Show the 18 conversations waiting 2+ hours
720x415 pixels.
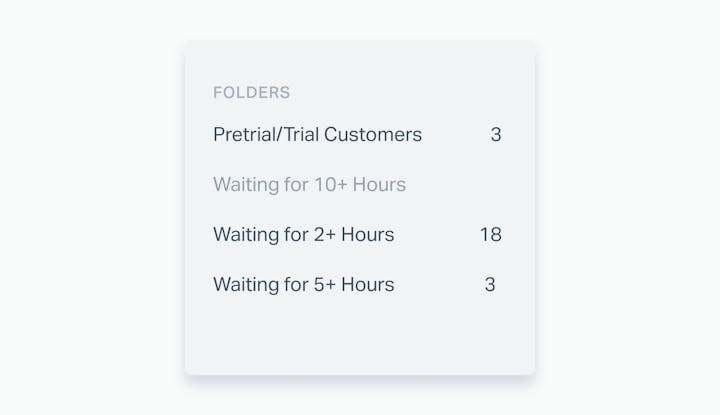(303, 235)
